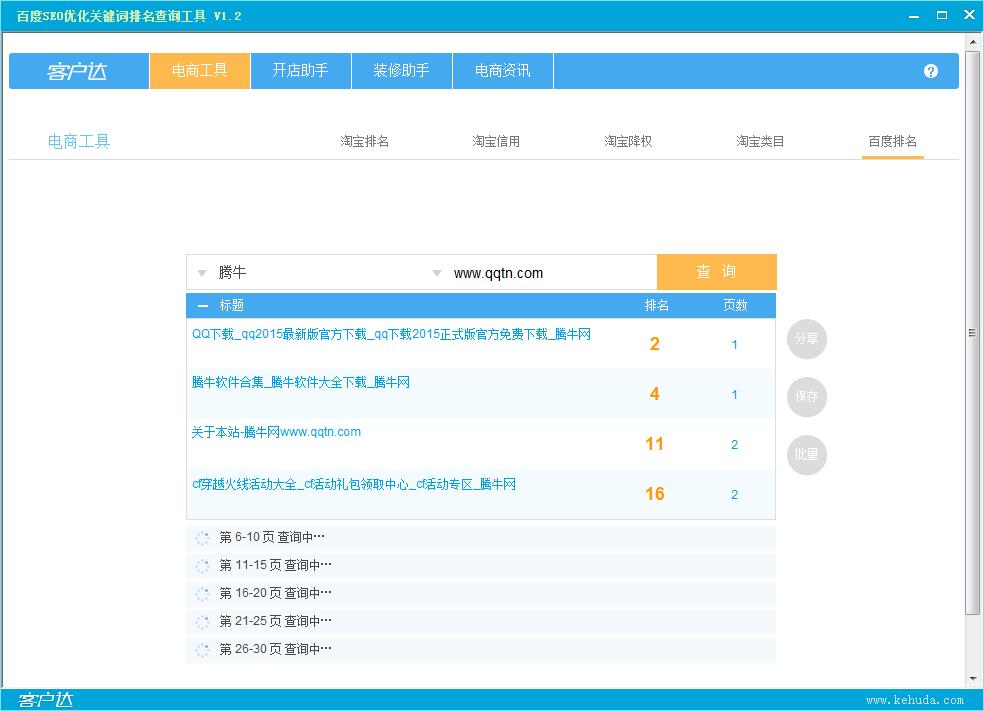Open the keyword dropdown arrow before 腾牛

(x=202, y=273)
